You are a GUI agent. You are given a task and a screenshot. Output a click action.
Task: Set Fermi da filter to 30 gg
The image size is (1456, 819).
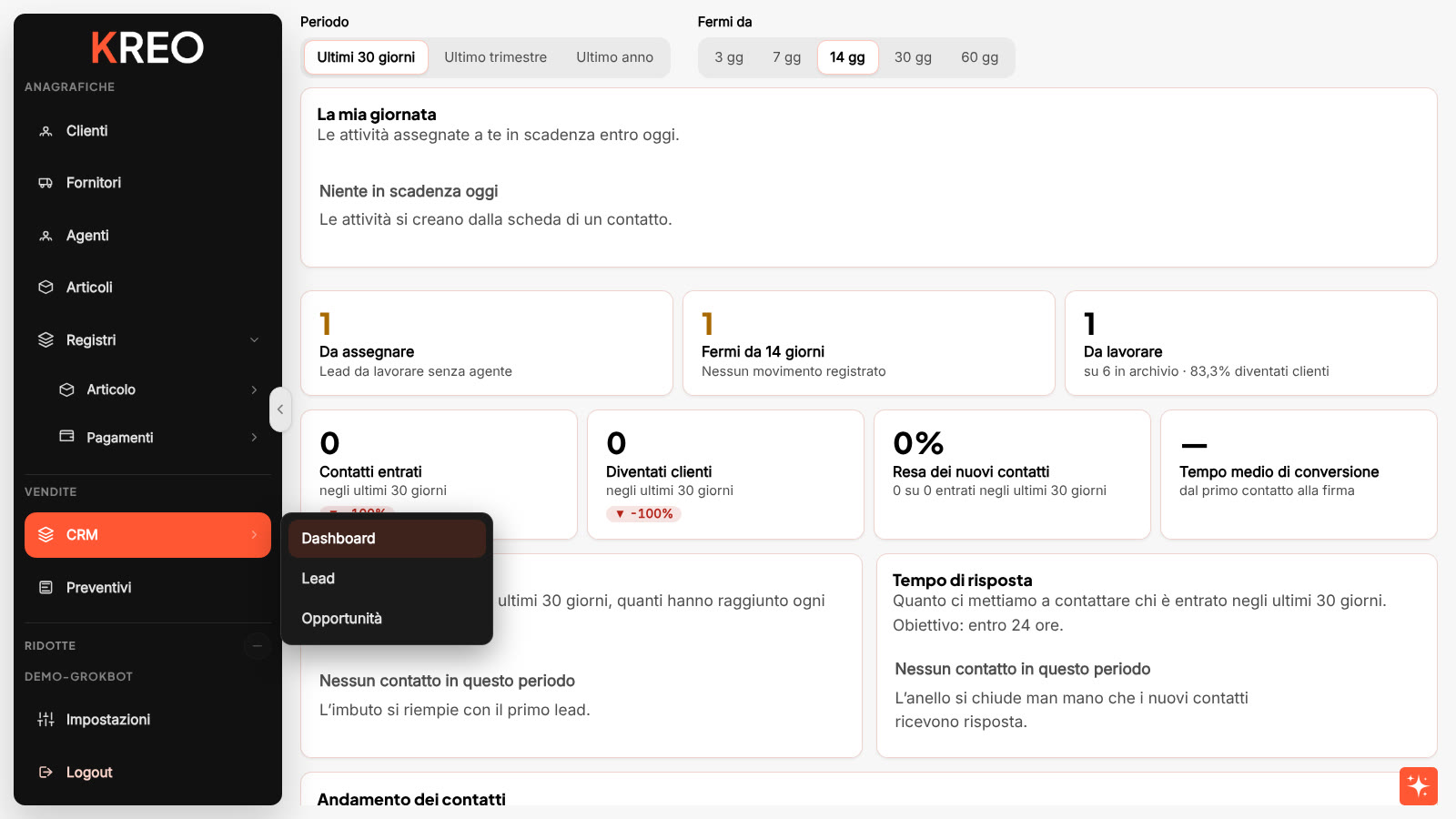tap(913, 57)
